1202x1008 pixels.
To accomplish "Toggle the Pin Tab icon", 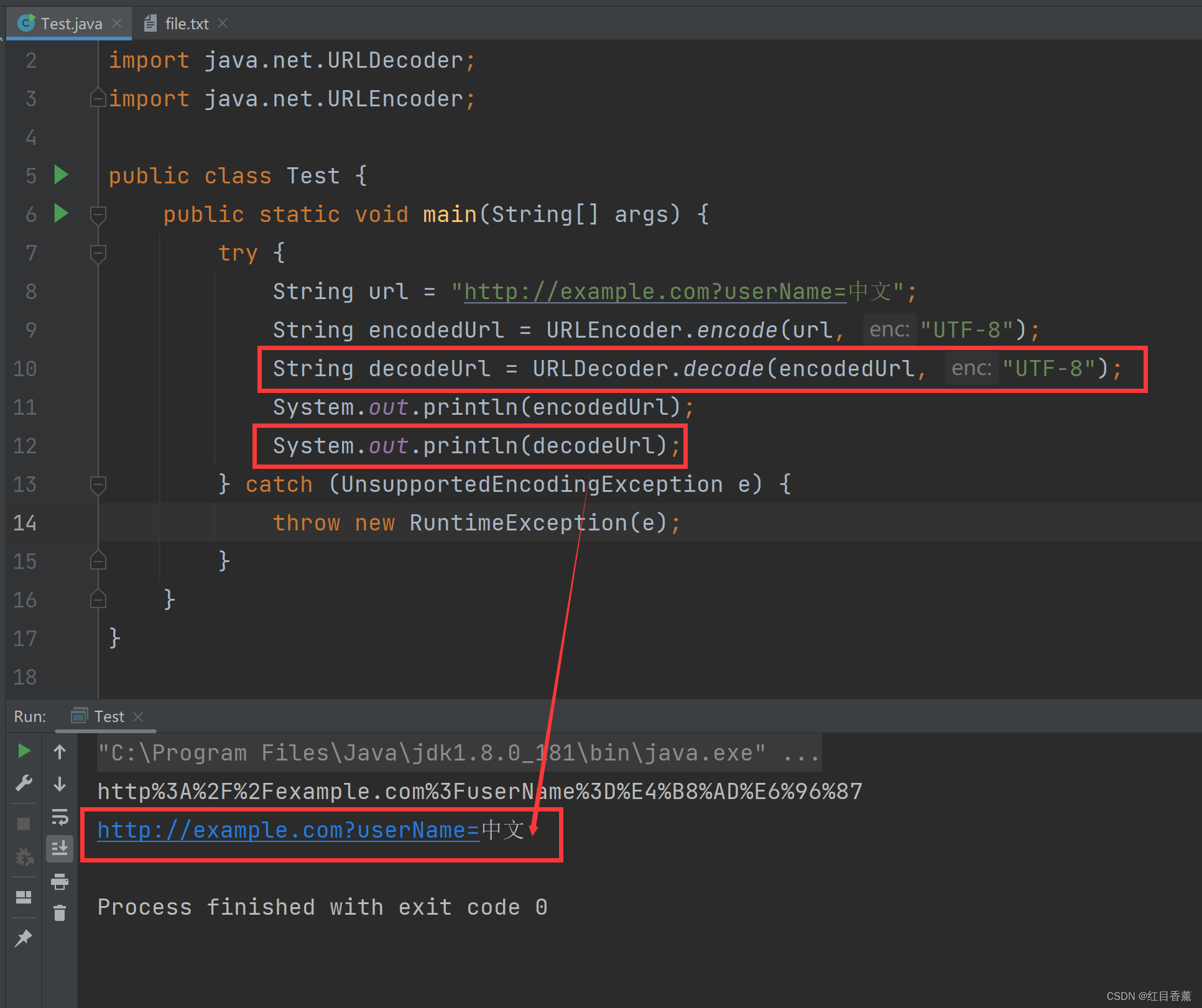I will (24, 938).
